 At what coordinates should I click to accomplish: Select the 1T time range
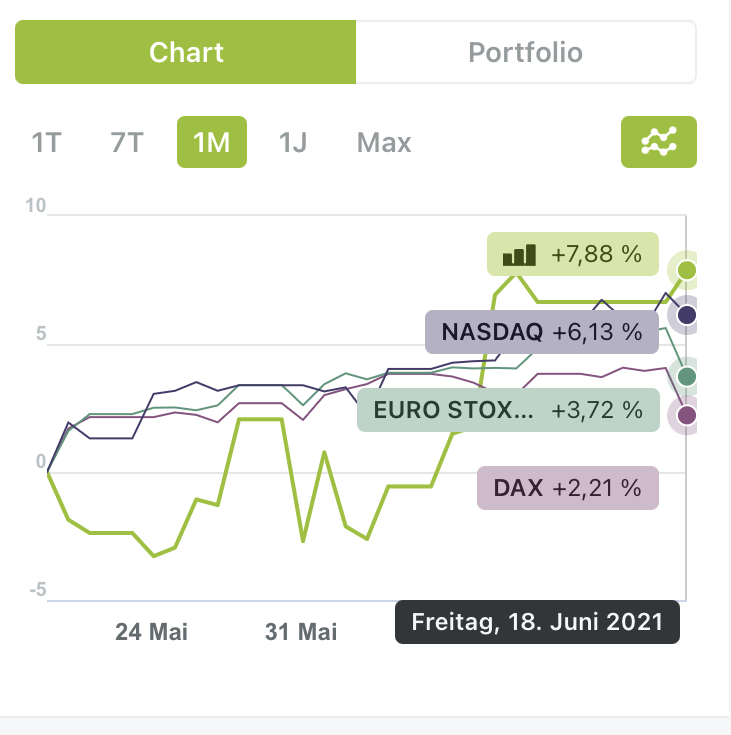(x=47, y=143)
